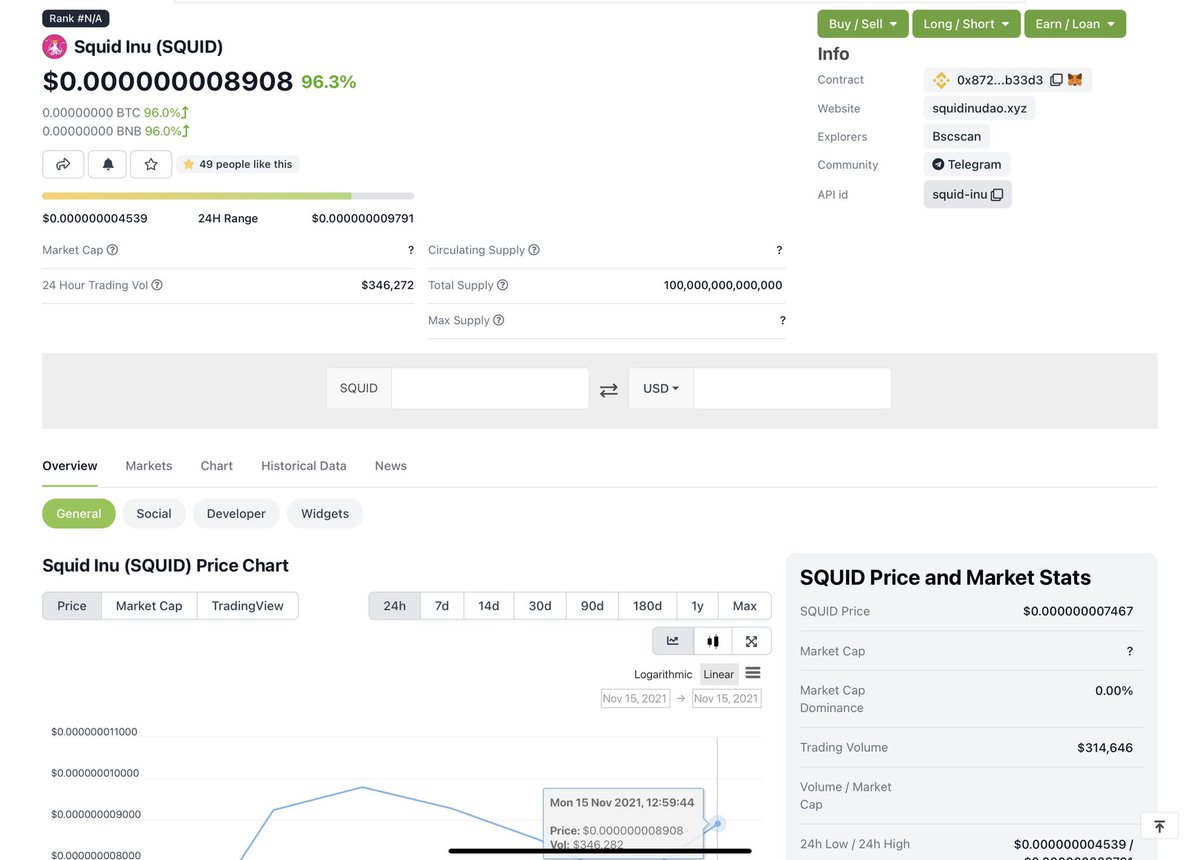This screenshot has width=1200, height=860.
Task: Switch to TradingView chart mode
Action: coord(248,606)
